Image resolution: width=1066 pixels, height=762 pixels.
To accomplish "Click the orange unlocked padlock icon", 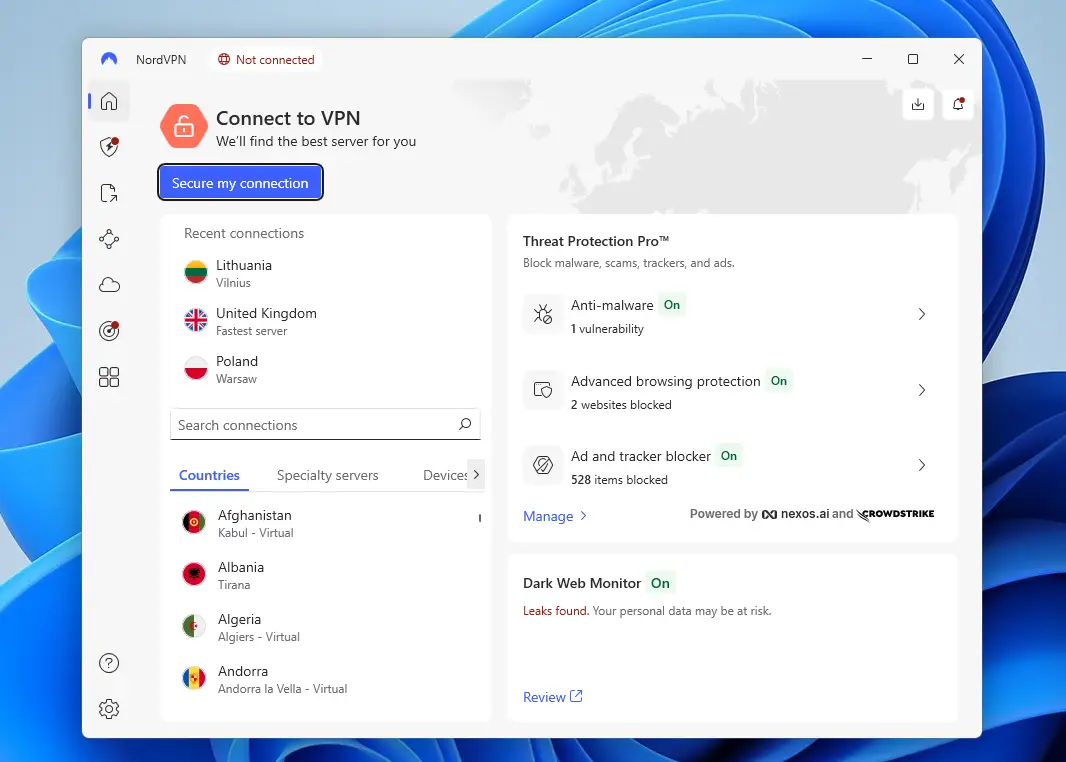I will tap(184, 126).
